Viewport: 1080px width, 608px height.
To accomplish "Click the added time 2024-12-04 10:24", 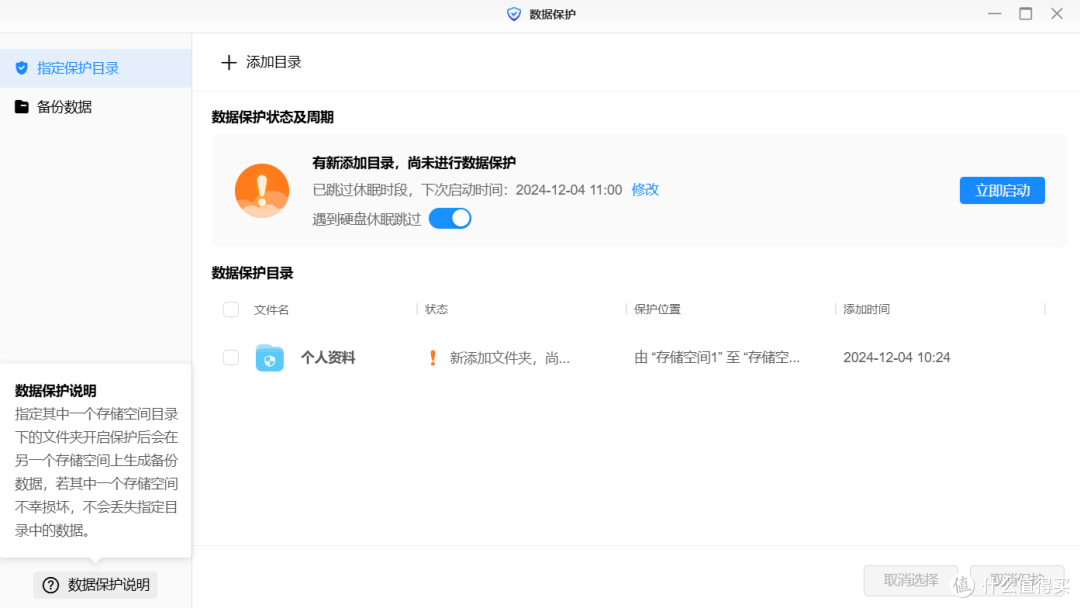I will (x=897, y=357).
